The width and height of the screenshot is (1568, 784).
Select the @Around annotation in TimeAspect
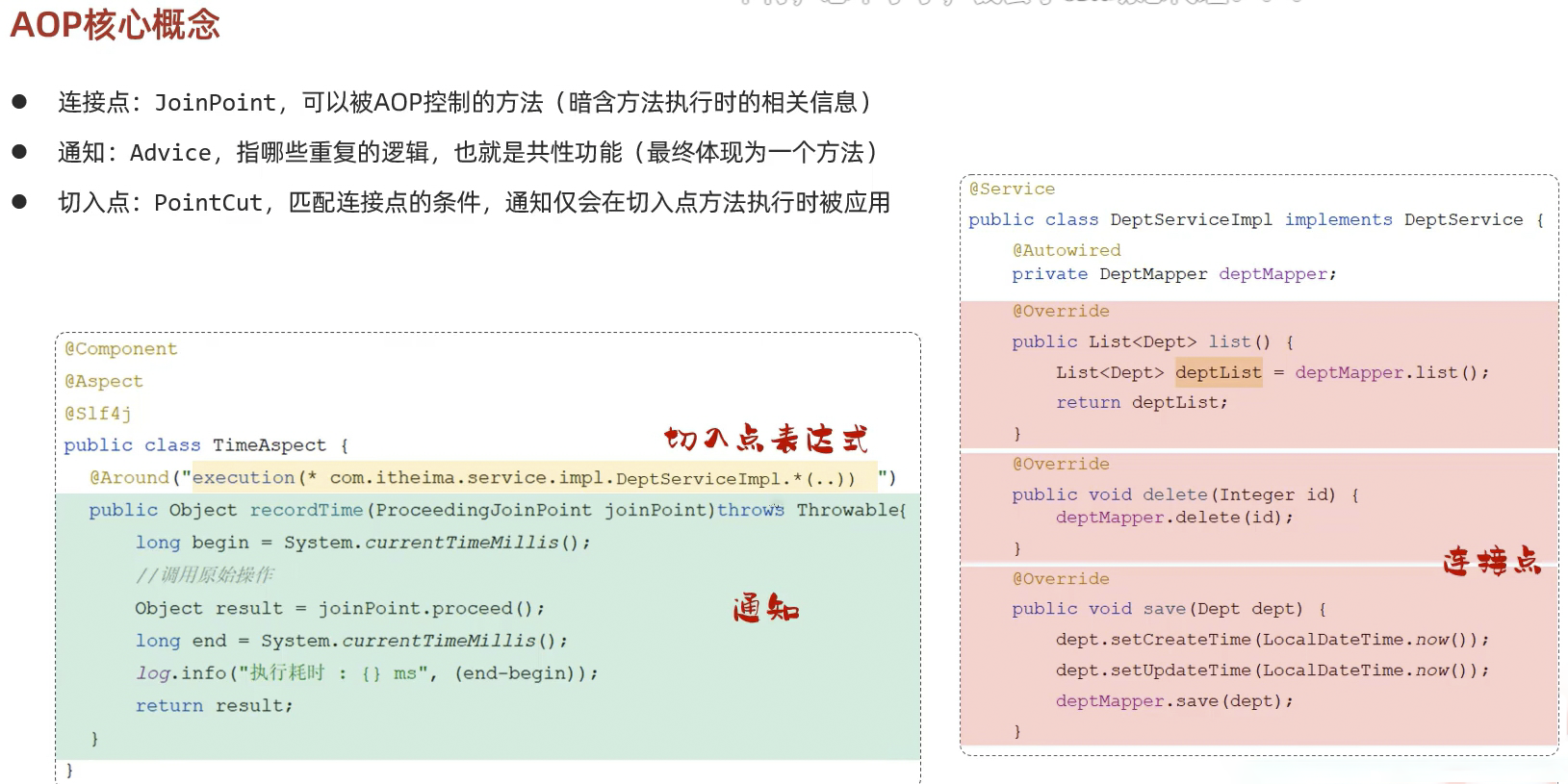click(x=129, y=478)
